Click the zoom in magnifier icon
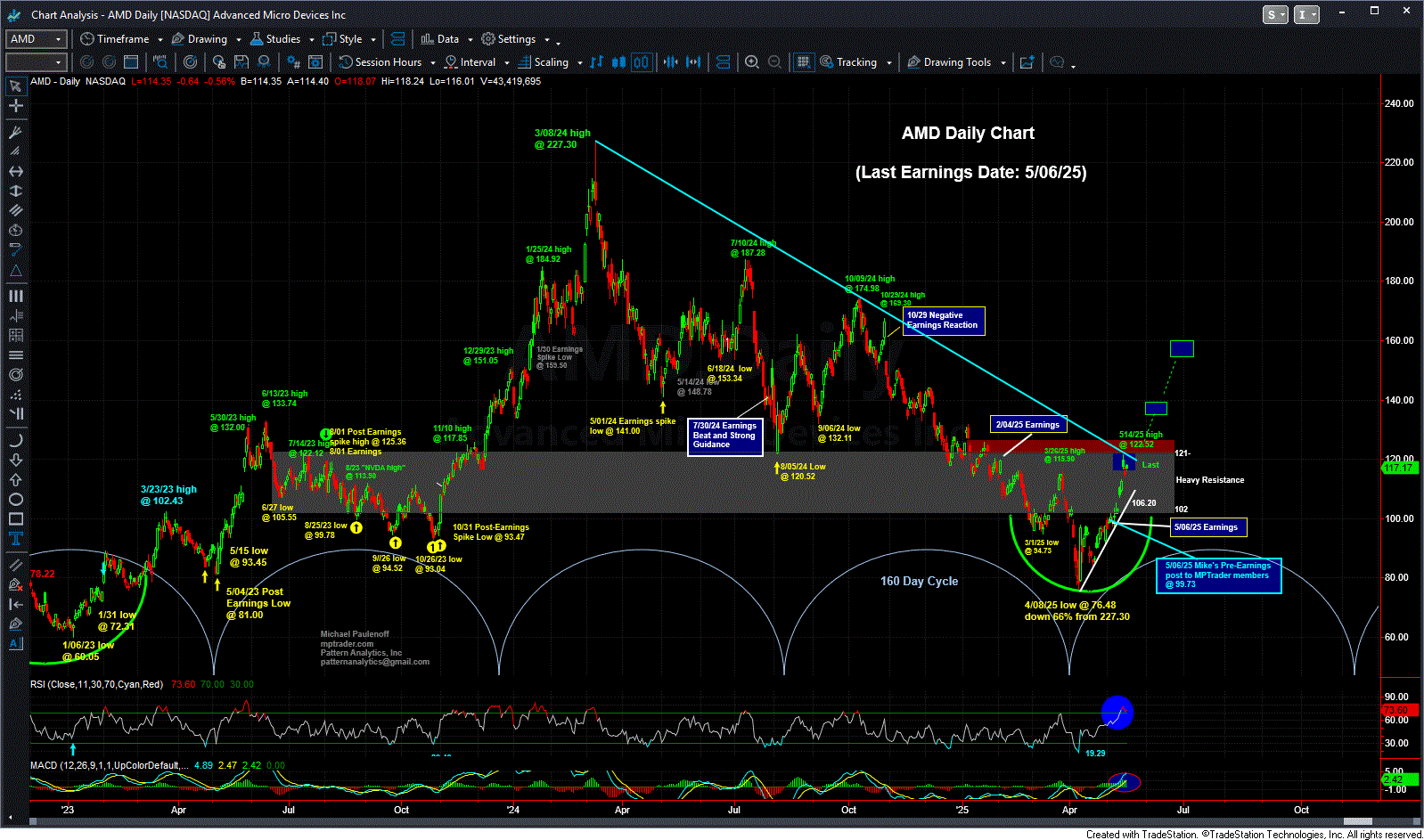 point(752,62)
